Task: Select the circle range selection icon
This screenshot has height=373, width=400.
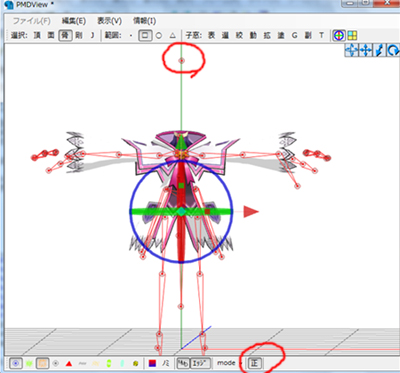Action: tap(159, 35)
